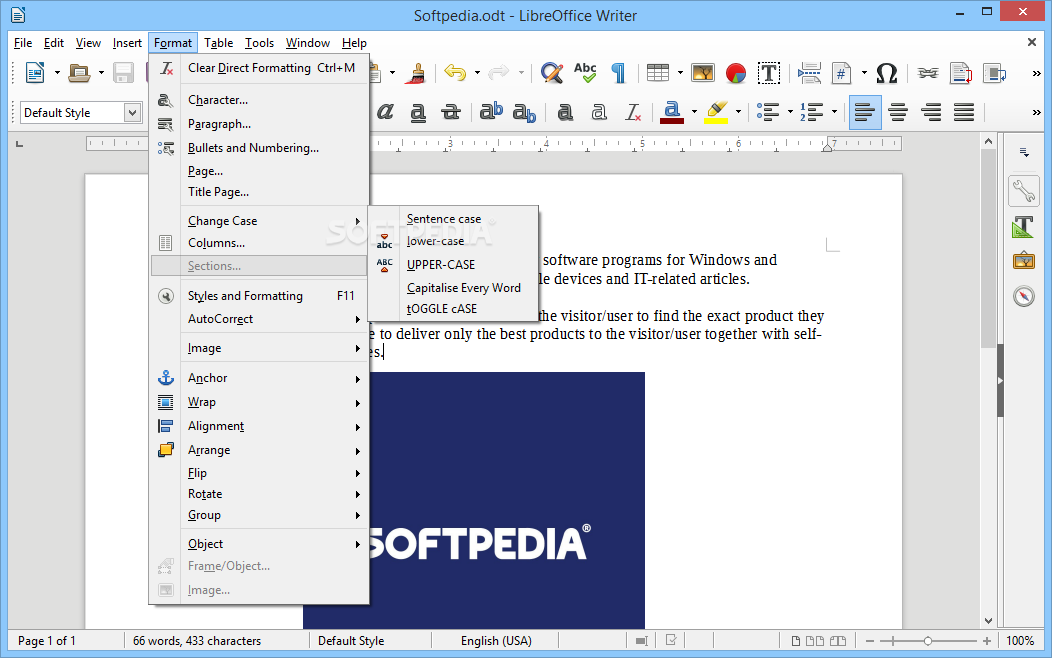This screenshot has width=1052, height=658.
Task: Open the Highlighting color dropdown arrow
Action: pyautogui.click(x=738, y=112)
